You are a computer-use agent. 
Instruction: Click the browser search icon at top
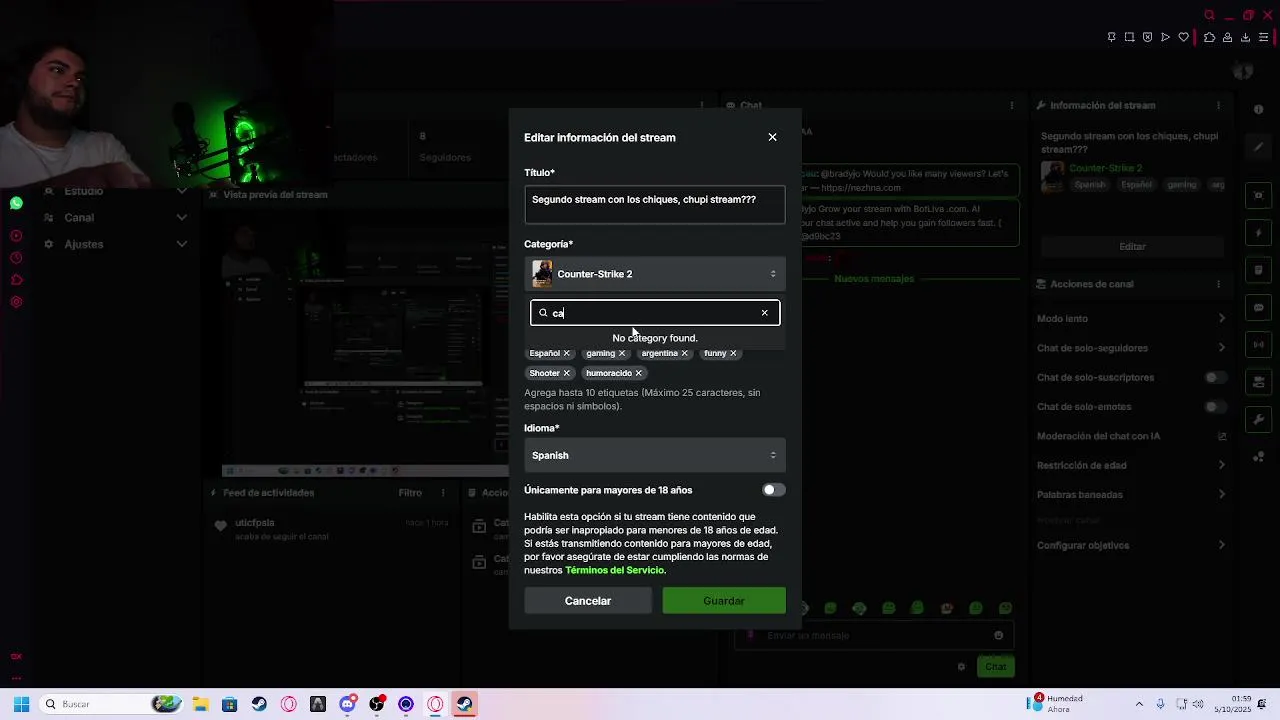(x=1209, y=15)
